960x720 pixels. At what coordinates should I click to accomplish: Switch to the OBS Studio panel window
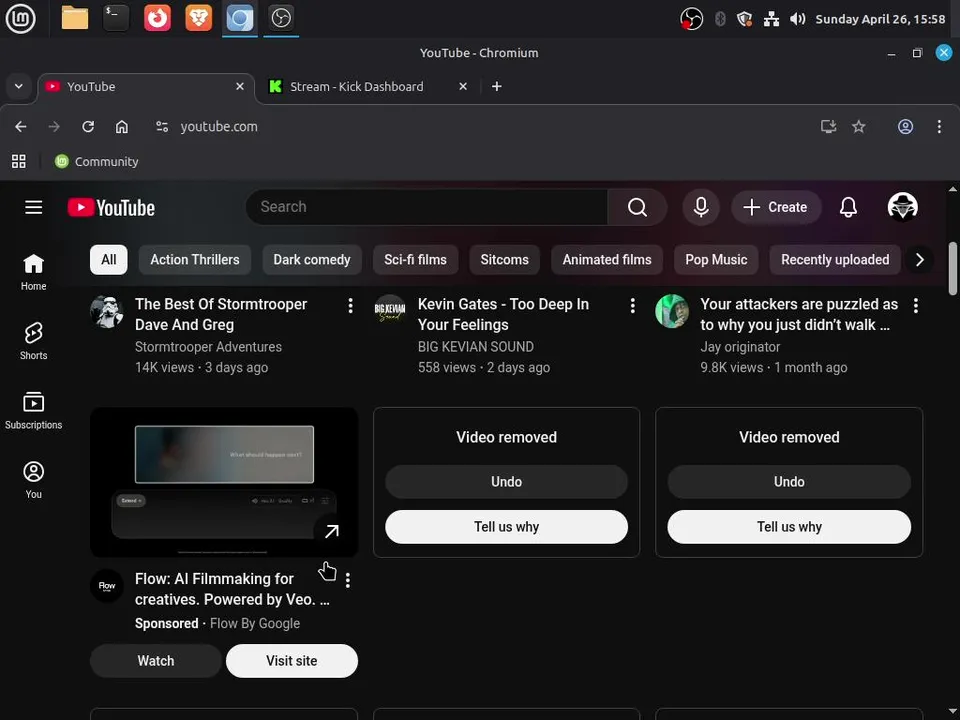pyautogui.click(x=281, y=18)
